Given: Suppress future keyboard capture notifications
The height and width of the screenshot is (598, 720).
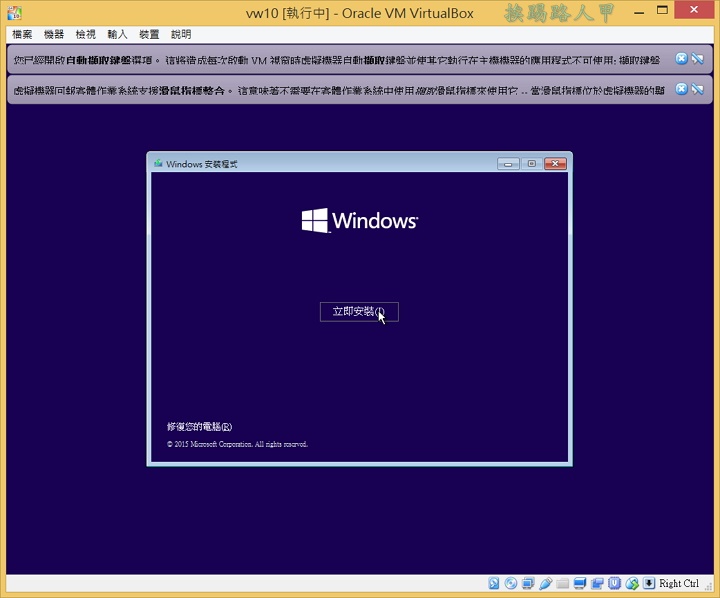Looking at the screenshot, I should [698, 58].
